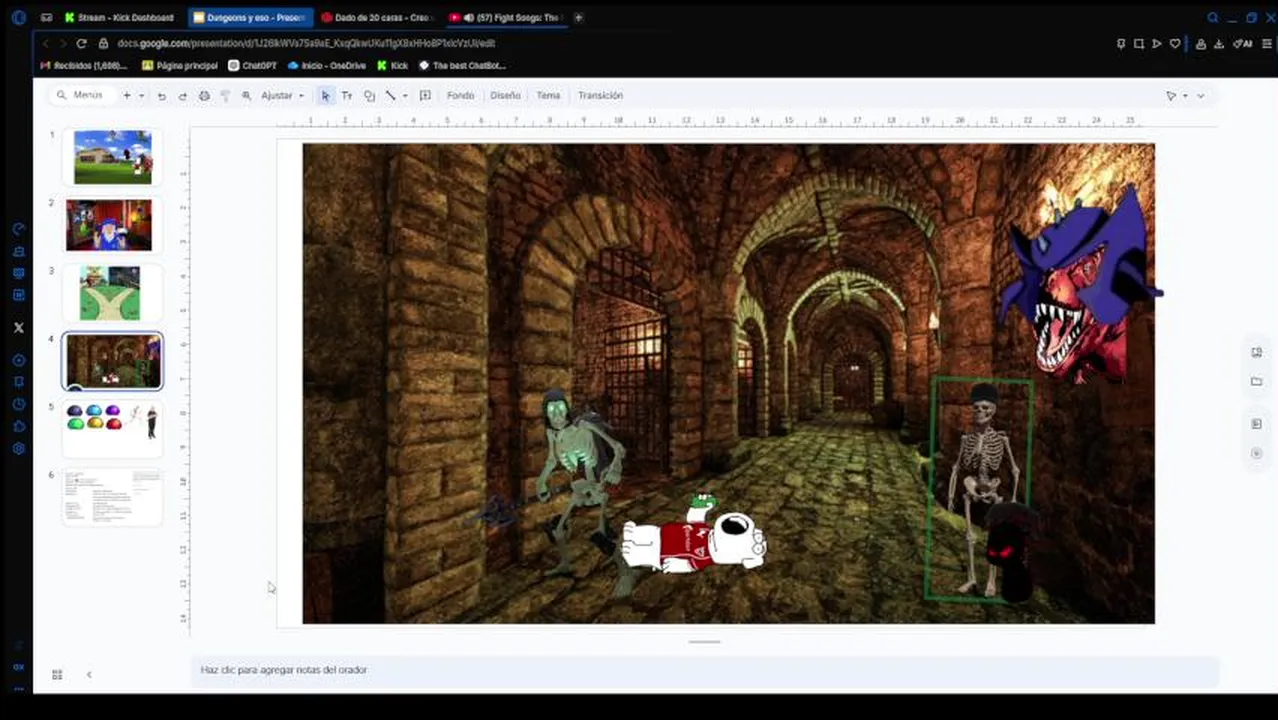Click the address bar URL

coord(306,44)
